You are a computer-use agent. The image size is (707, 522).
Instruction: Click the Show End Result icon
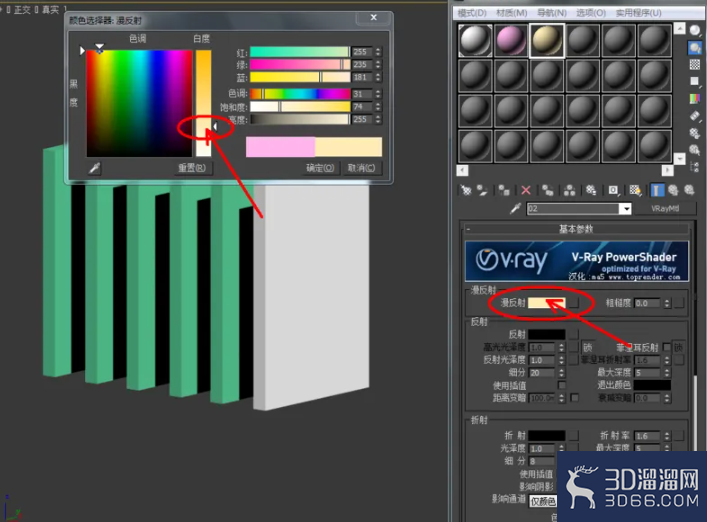coord(656,190)
